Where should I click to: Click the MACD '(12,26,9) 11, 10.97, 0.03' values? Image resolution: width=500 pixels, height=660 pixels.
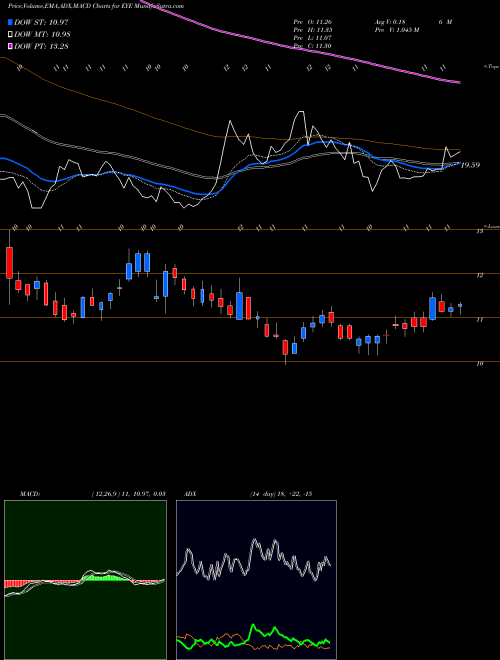point(128,494)
